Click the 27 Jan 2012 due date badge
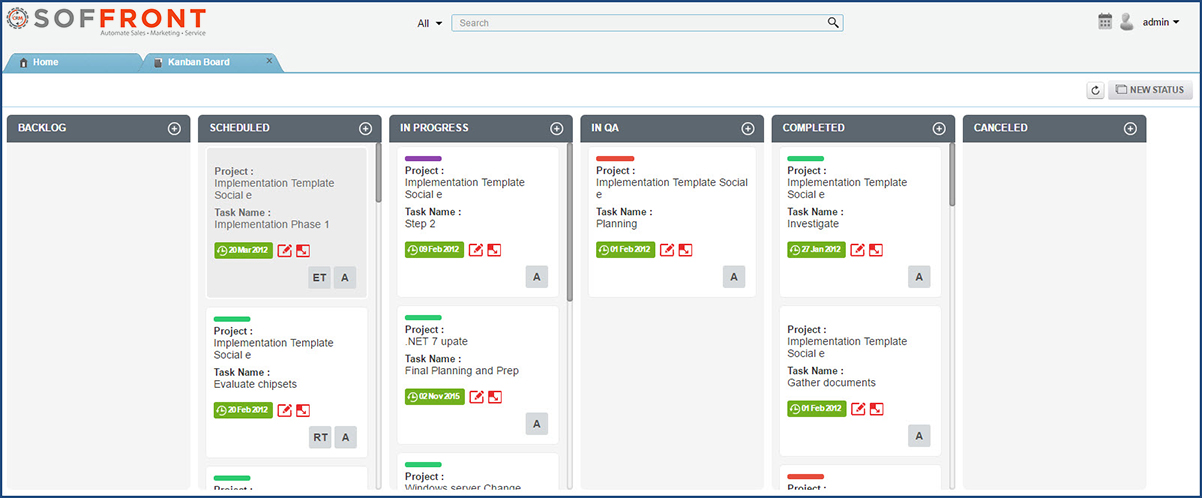Image resolution: width=1202 pixels, height=498 pixels. pos(816,249)
